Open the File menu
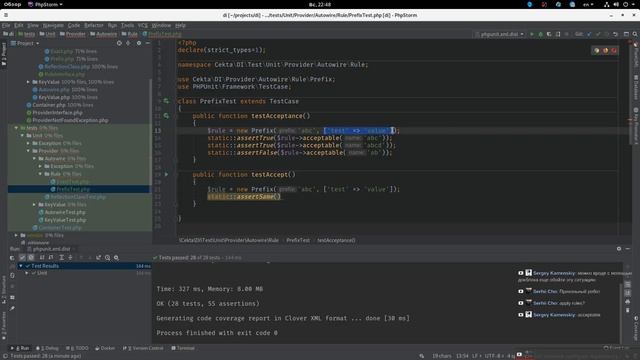Viewport: 640px width, 360px height. [6, 25]
